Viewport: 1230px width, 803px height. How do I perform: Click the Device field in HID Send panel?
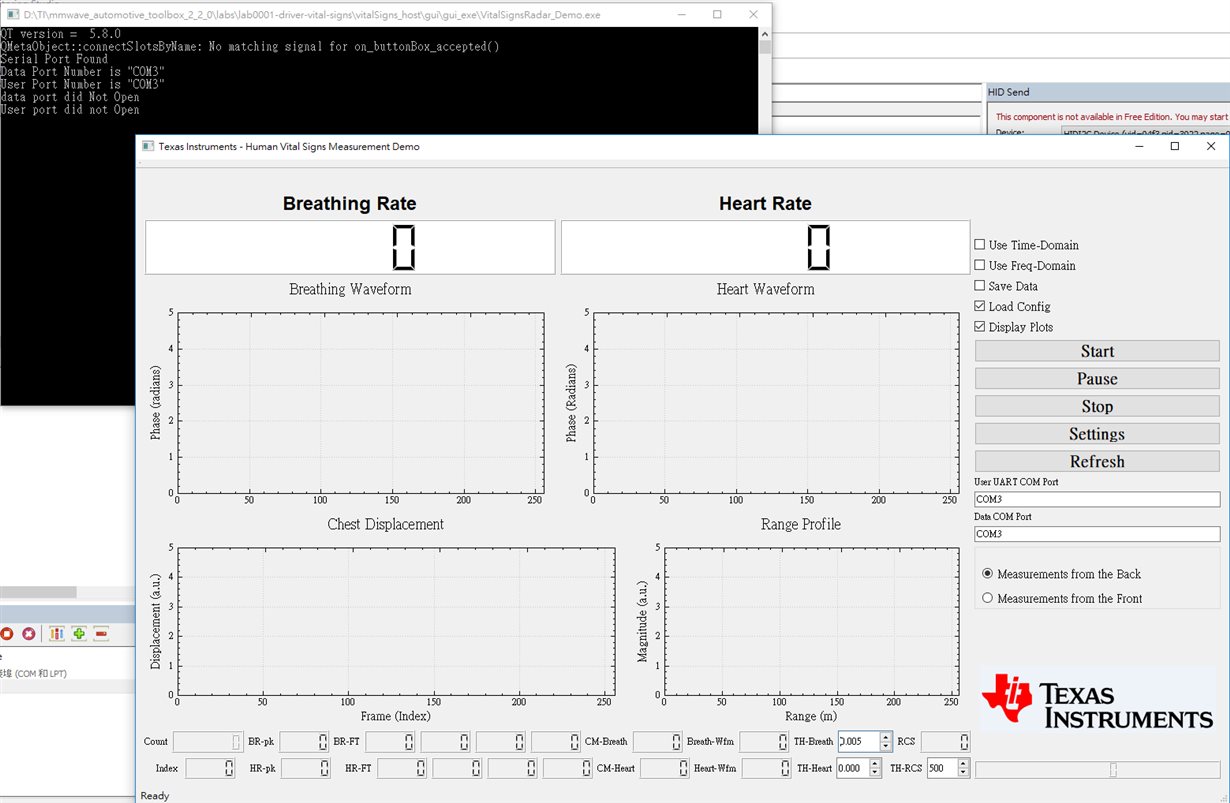click(x=1145, y=132)
